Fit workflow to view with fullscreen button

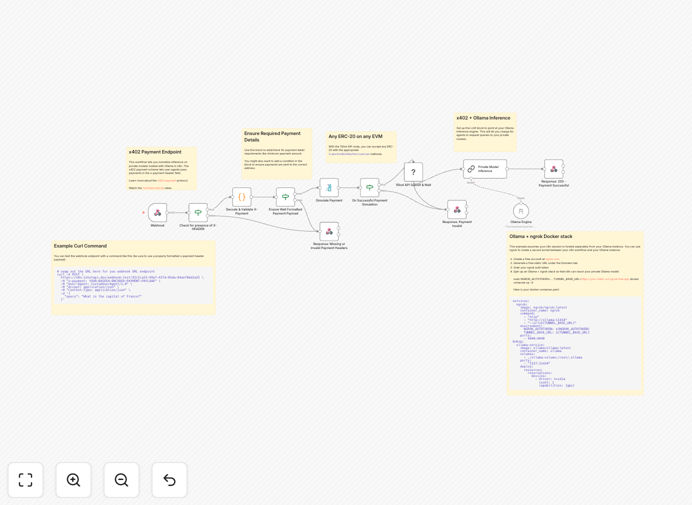point(26,480)
